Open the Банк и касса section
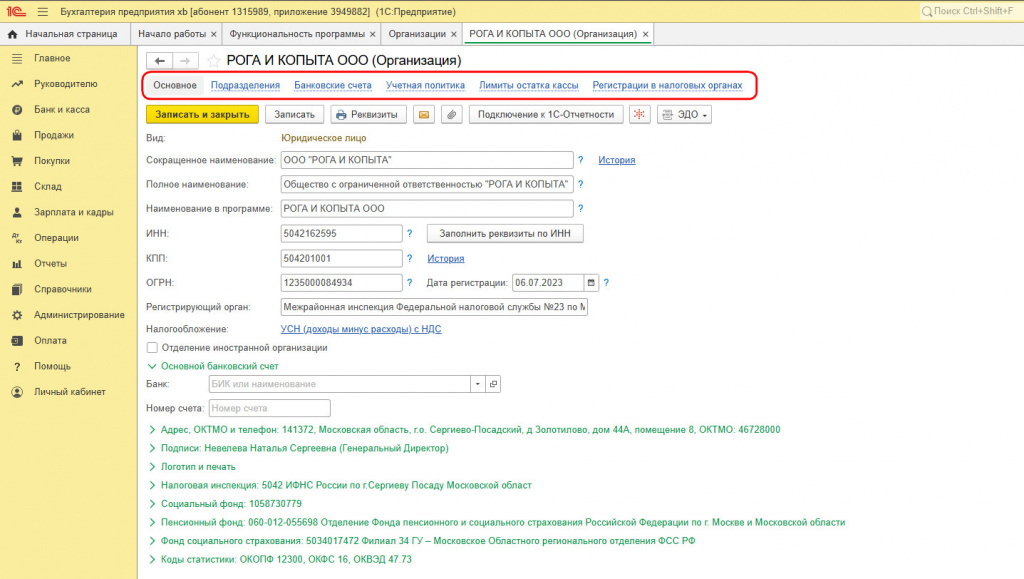 [x=62, y=110]
